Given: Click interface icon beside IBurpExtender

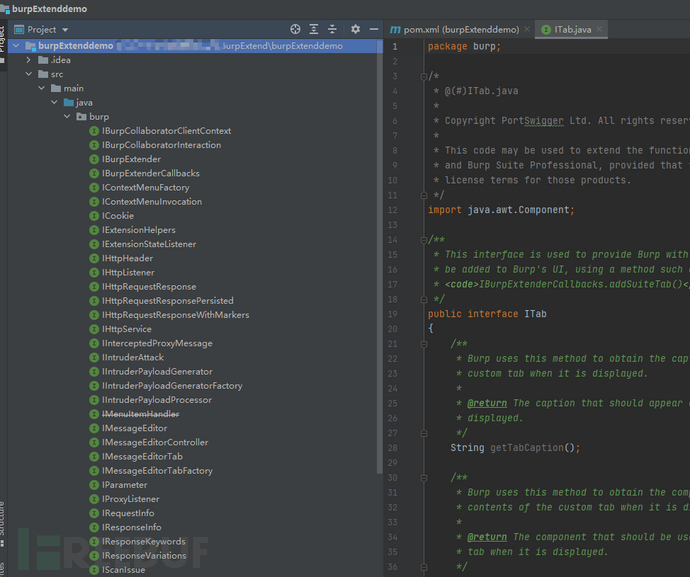Looking at the screenshot, I should pyautogui.click(x=94, y=159).
